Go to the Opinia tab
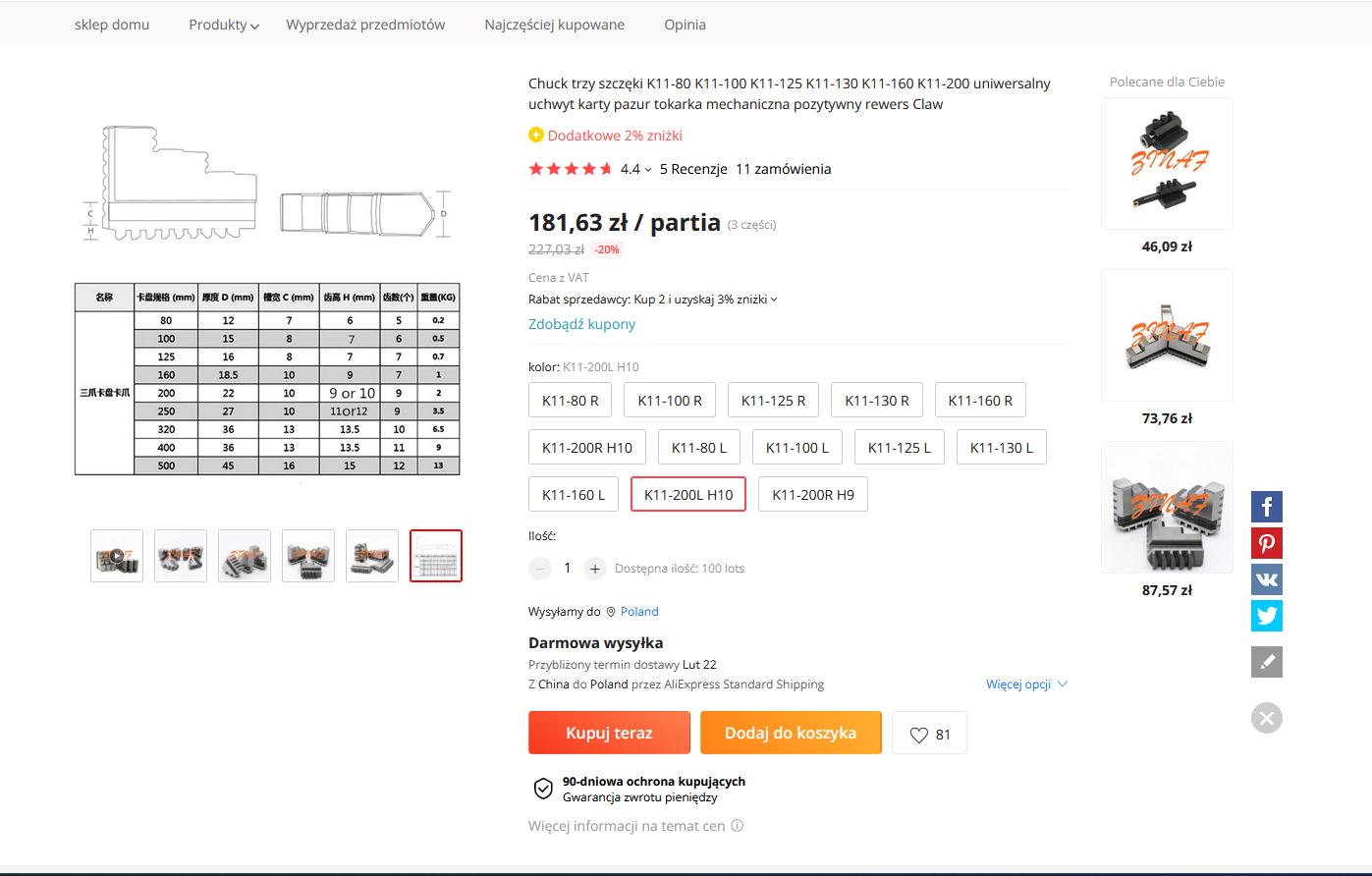Image resolution: width=1372 pixels, height=876 pixels. point(685,25)
